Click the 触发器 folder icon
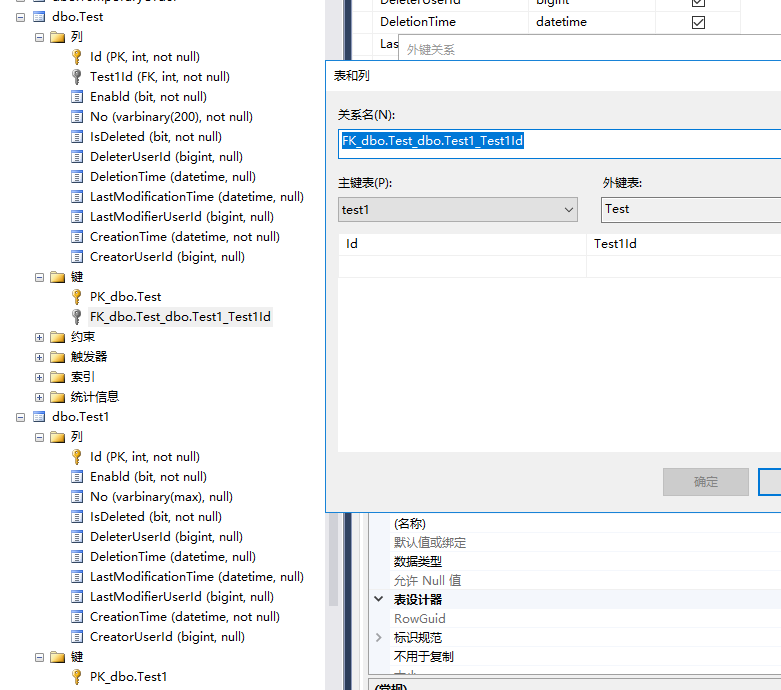The width and height of the screenshot is (781, 690). 58,357
